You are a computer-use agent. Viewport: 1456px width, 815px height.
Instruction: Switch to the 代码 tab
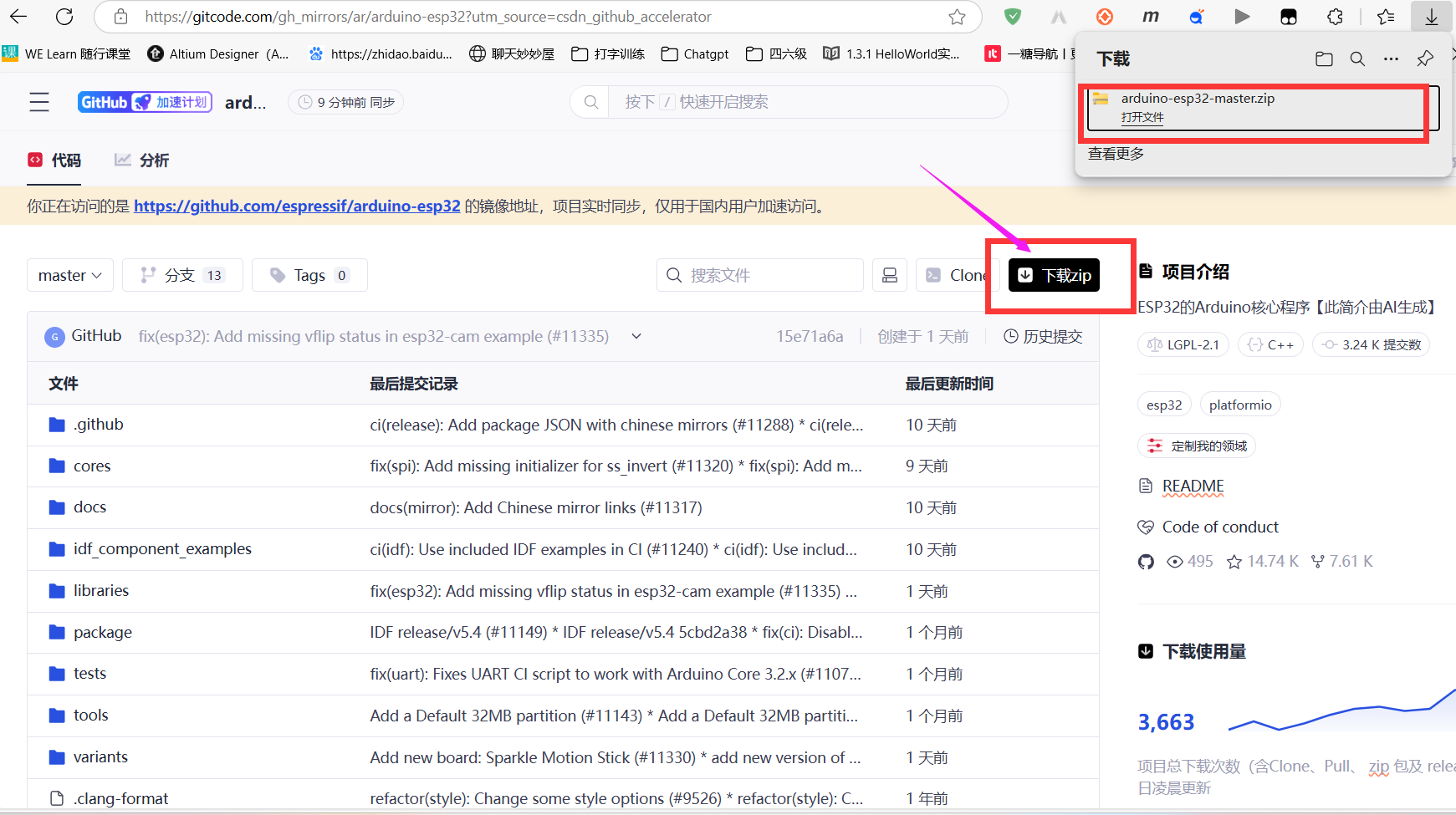coord(55,160)
